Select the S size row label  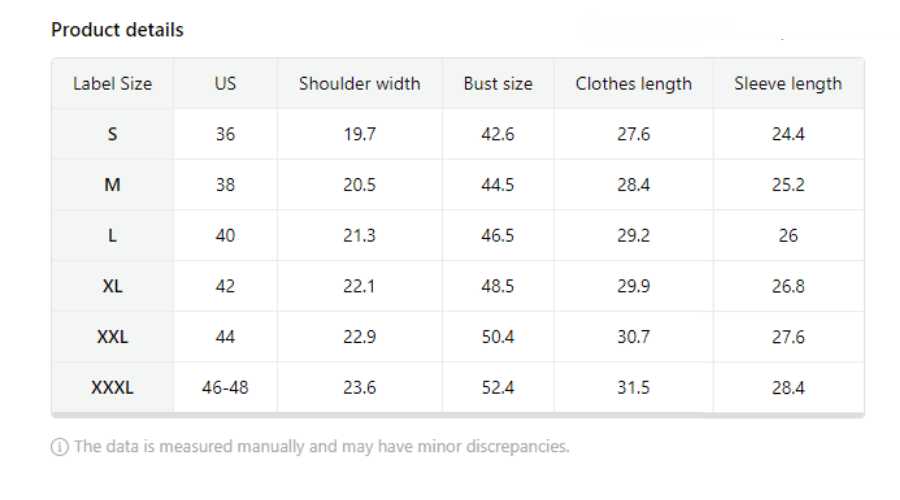tap(112, 134)
